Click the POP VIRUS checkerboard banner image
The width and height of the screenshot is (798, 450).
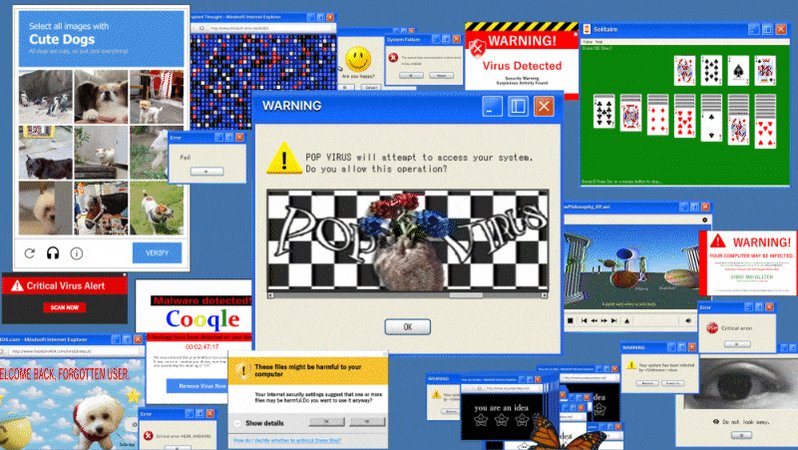[408, 240]
